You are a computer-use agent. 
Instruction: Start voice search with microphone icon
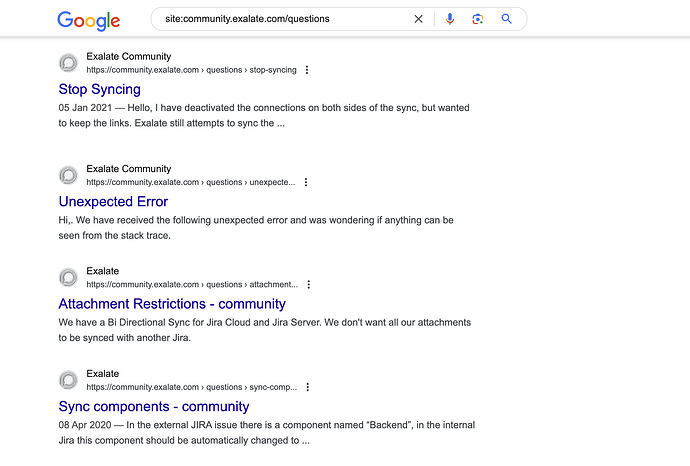[x=450, y=19]
